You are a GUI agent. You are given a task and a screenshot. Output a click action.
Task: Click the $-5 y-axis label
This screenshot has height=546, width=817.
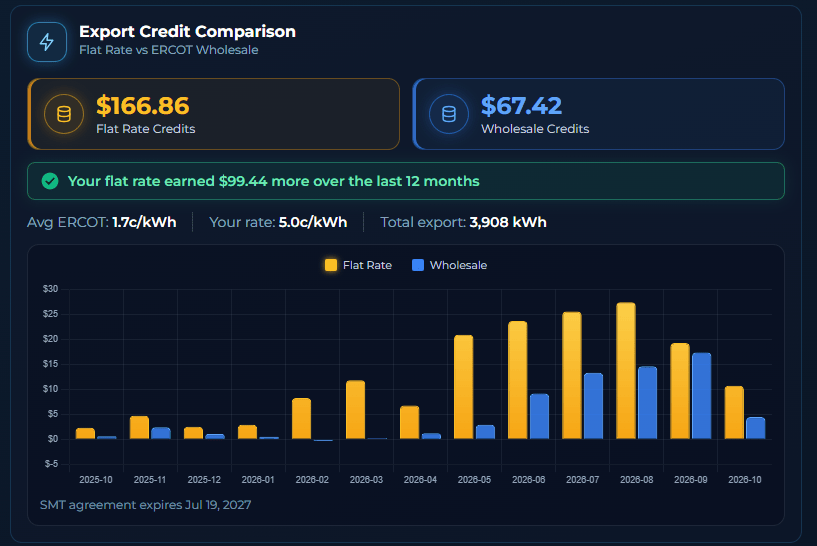tap(52, 464)
